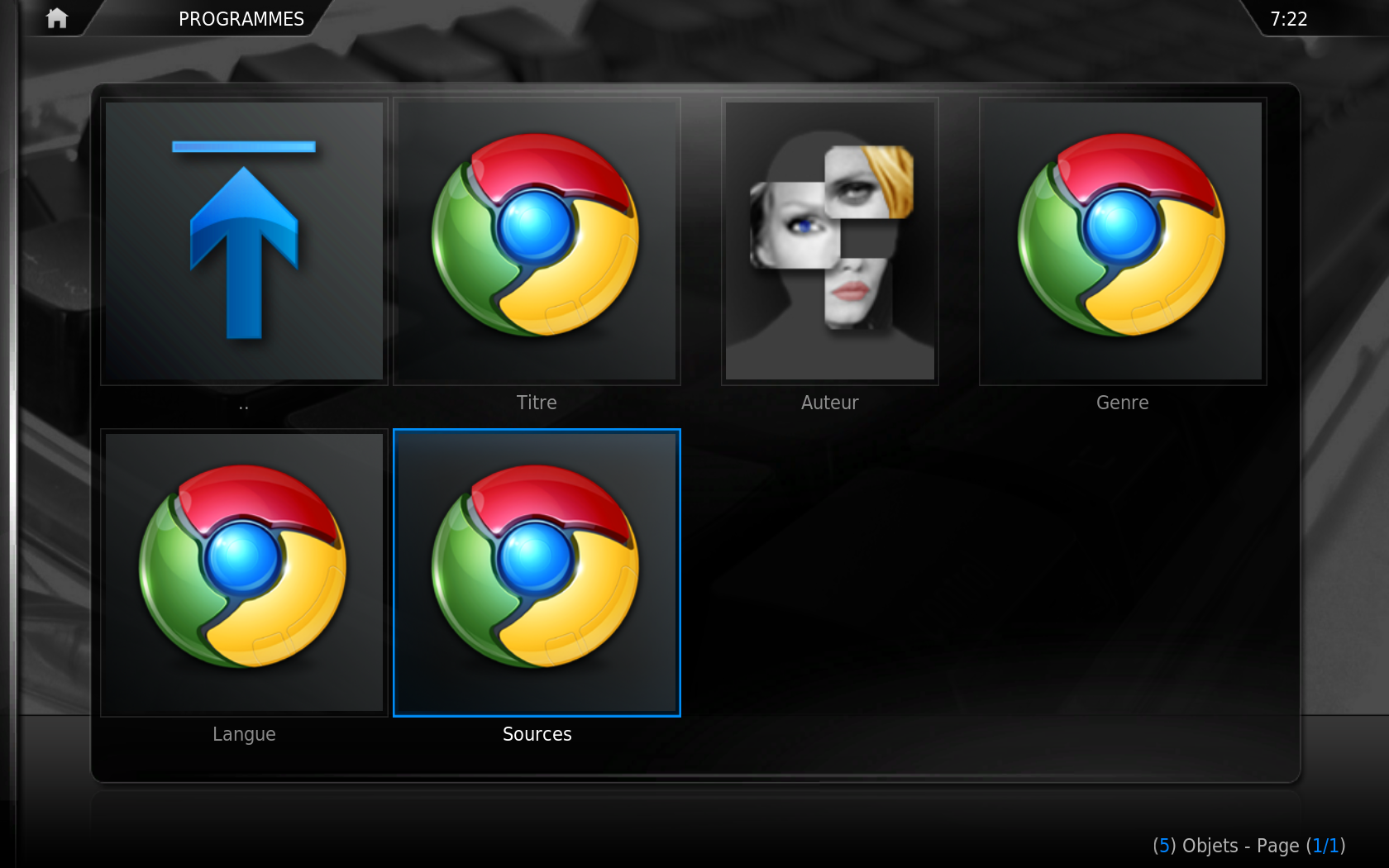Screen dimensions: 1389x868
Task: Go to the Home screen icon
Action: 57,18
